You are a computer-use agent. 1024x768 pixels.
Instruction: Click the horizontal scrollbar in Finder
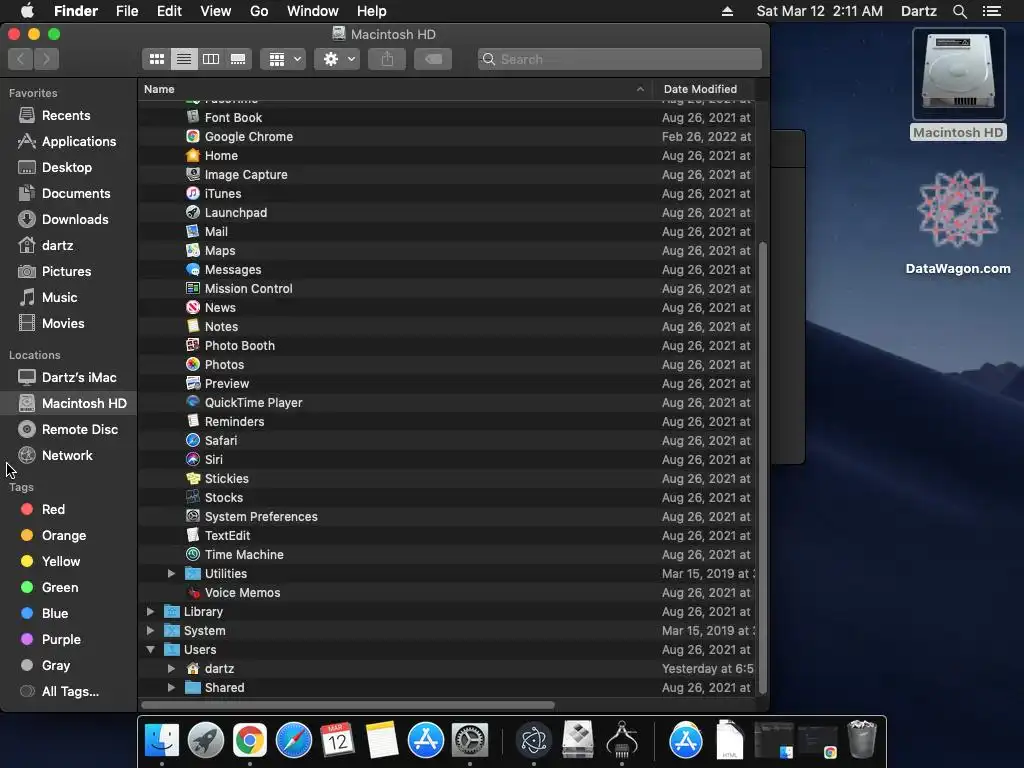pyautogui.click(x=348, y=705)
